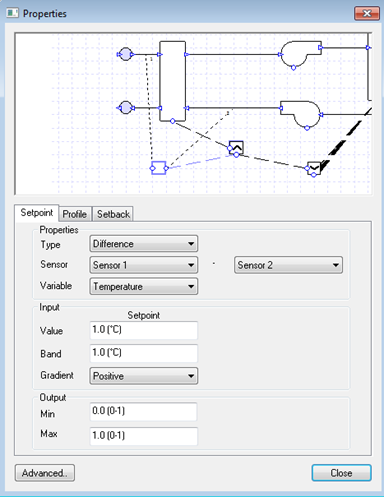Open the Gradient dropdown showing Positive
The image size is (384, 497).
pos(144,376)
